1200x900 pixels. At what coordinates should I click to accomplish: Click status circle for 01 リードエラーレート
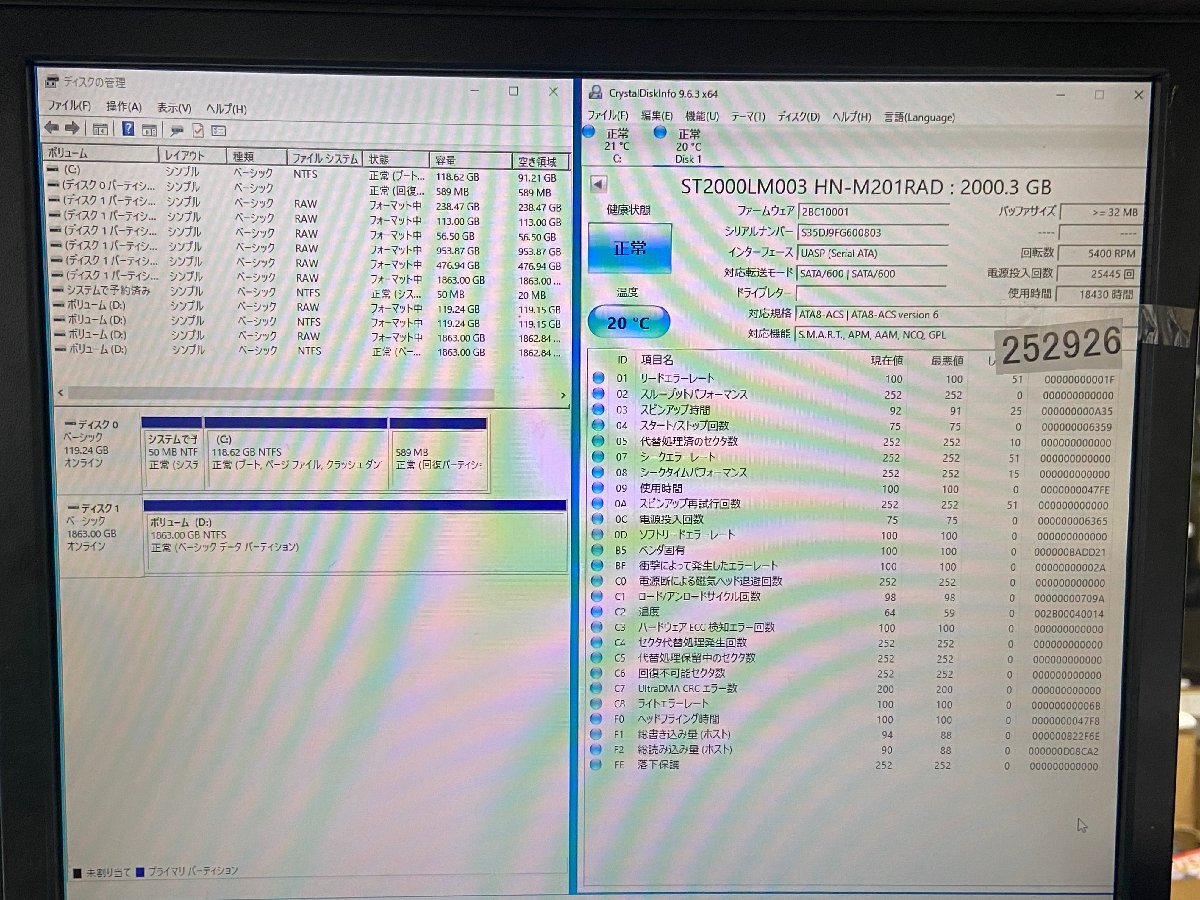pos(599,378)
